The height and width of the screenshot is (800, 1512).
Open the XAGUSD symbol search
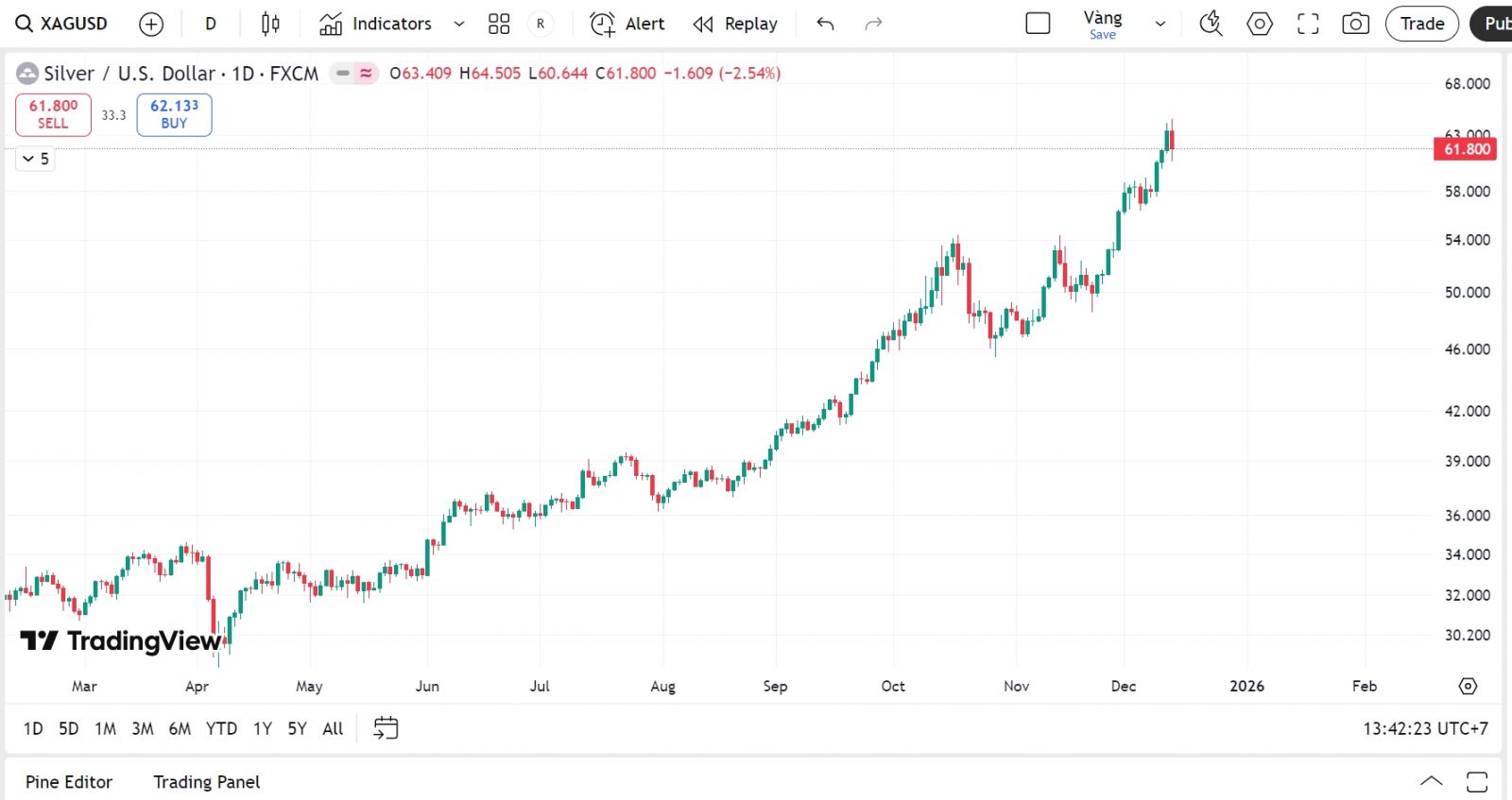[x=62, y=24]
